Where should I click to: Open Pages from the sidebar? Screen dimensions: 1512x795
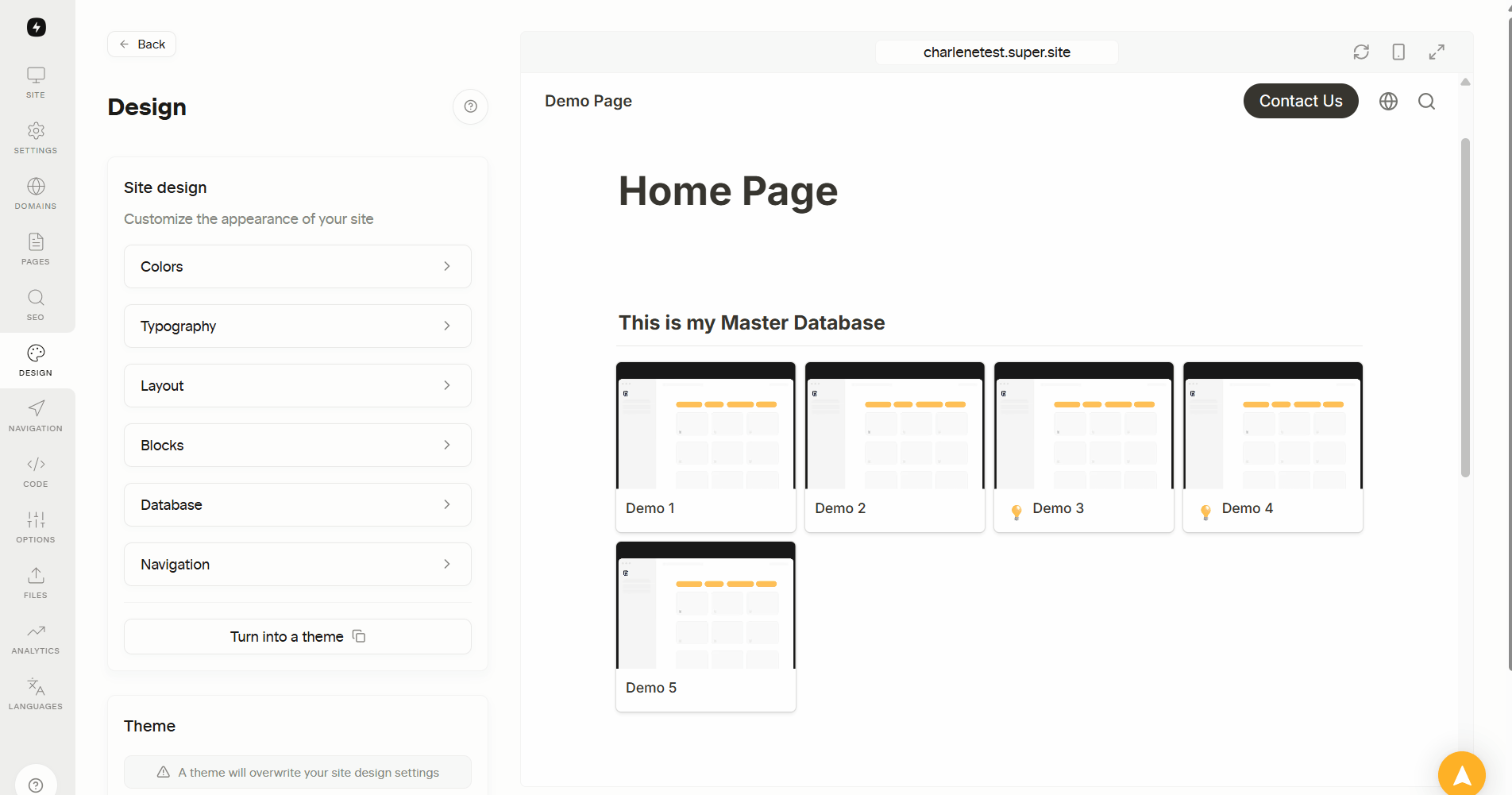click(x=36, y=249)
